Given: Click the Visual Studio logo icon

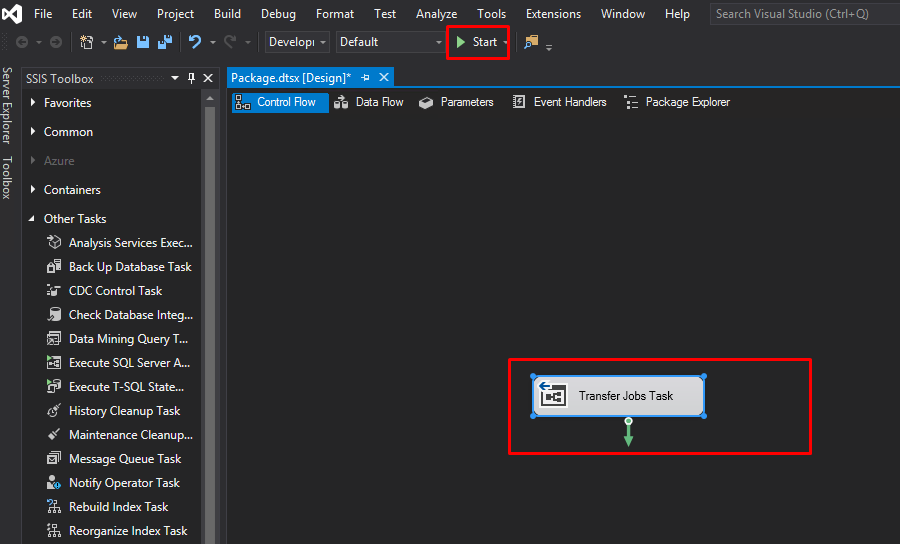Looking at the screenshot, I should coord(13,14).
